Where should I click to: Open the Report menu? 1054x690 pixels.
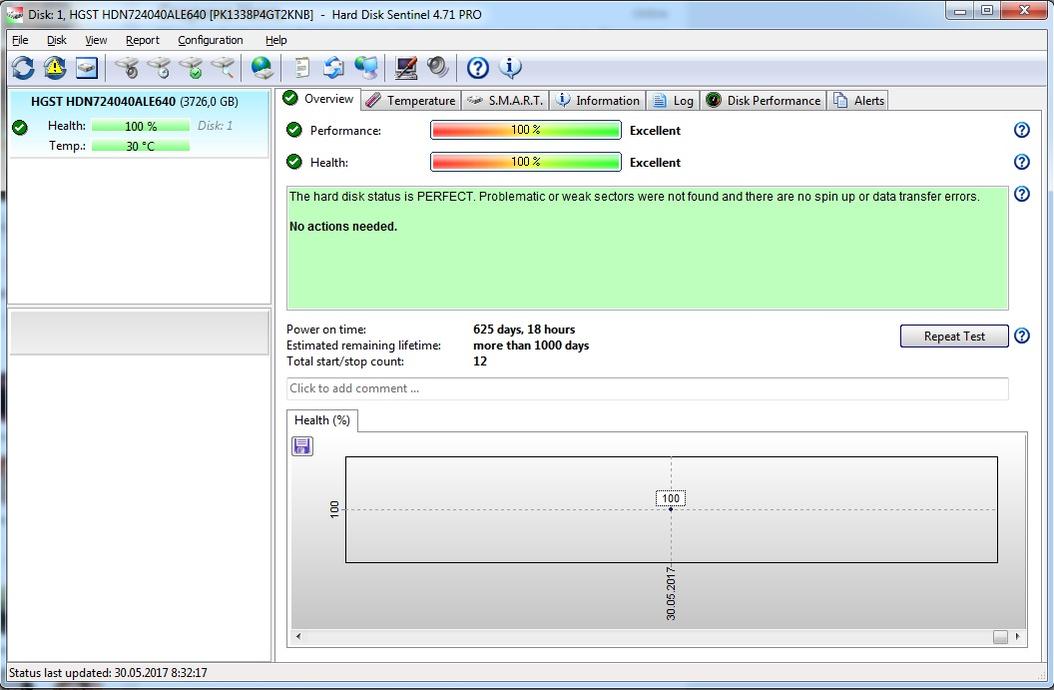143,40
